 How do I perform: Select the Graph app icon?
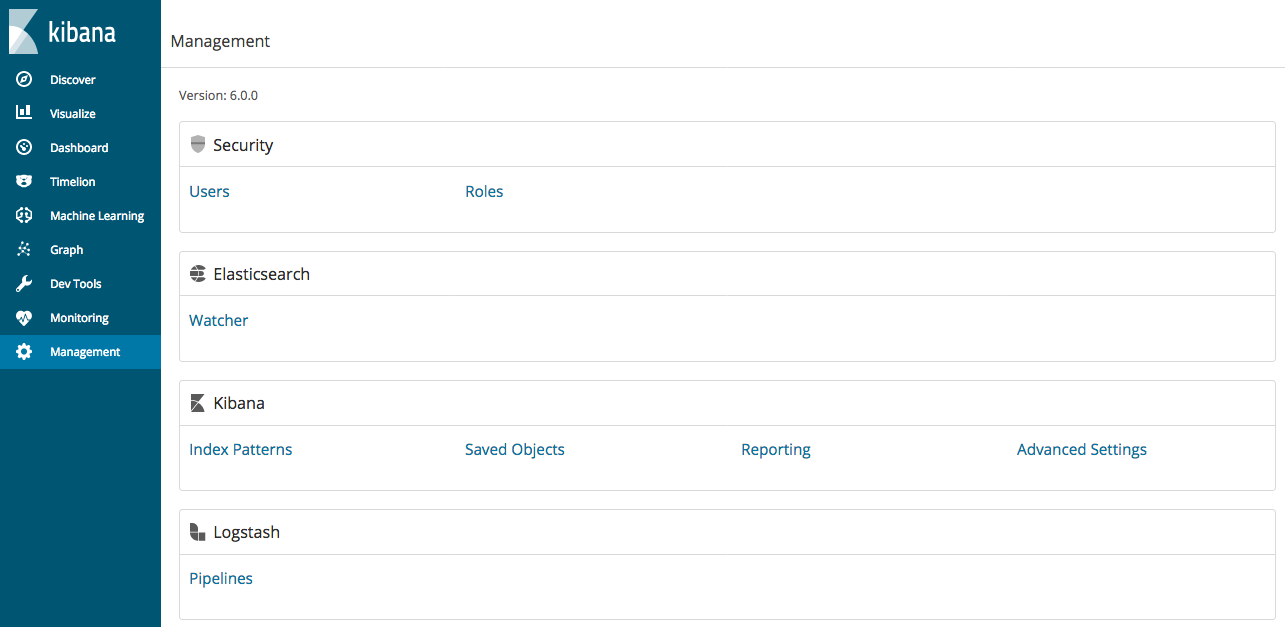point(23,249)
